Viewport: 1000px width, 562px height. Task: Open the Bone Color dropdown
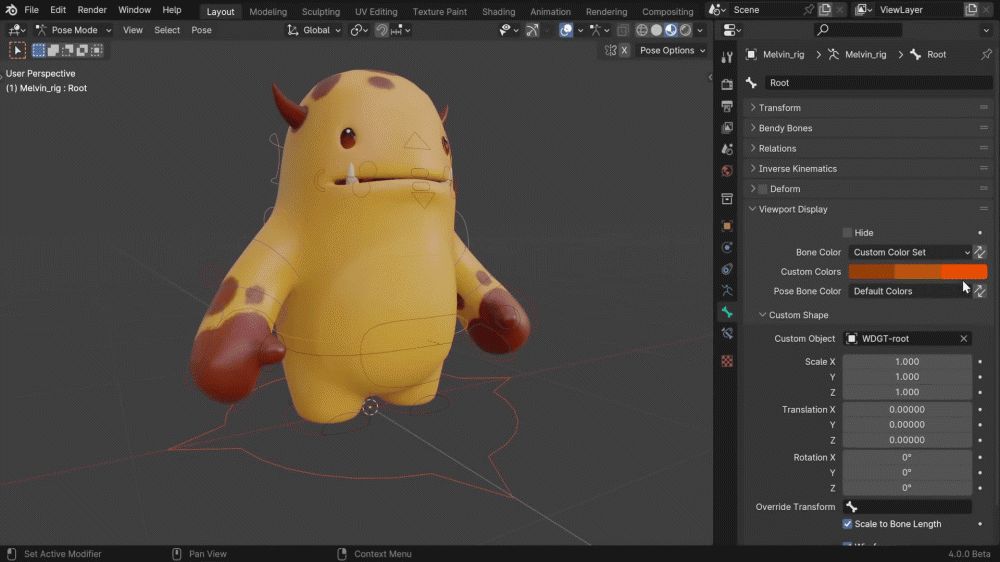(x=909, y=253)
